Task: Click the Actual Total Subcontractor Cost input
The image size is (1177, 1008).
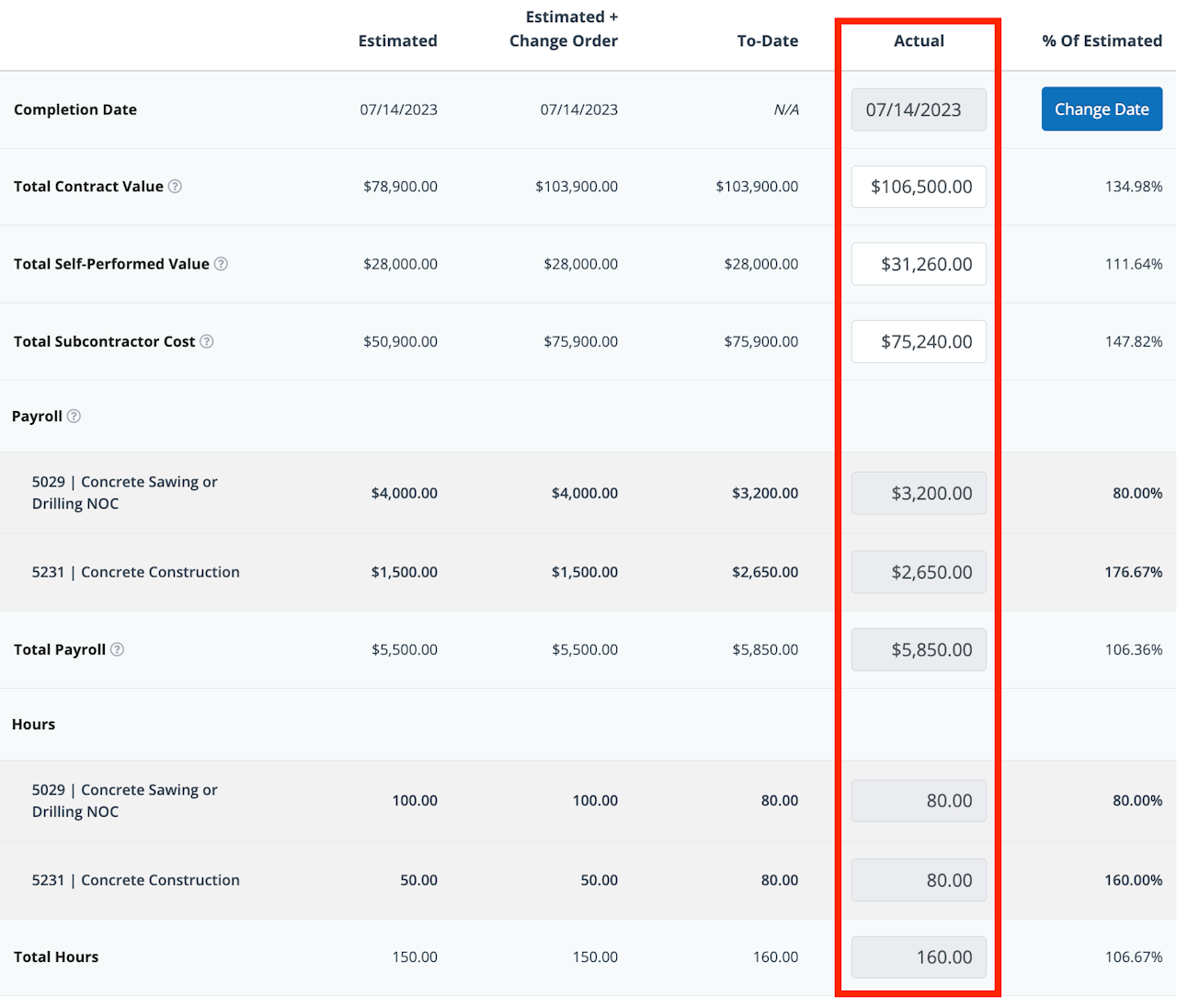Action: tap(918, 341)
